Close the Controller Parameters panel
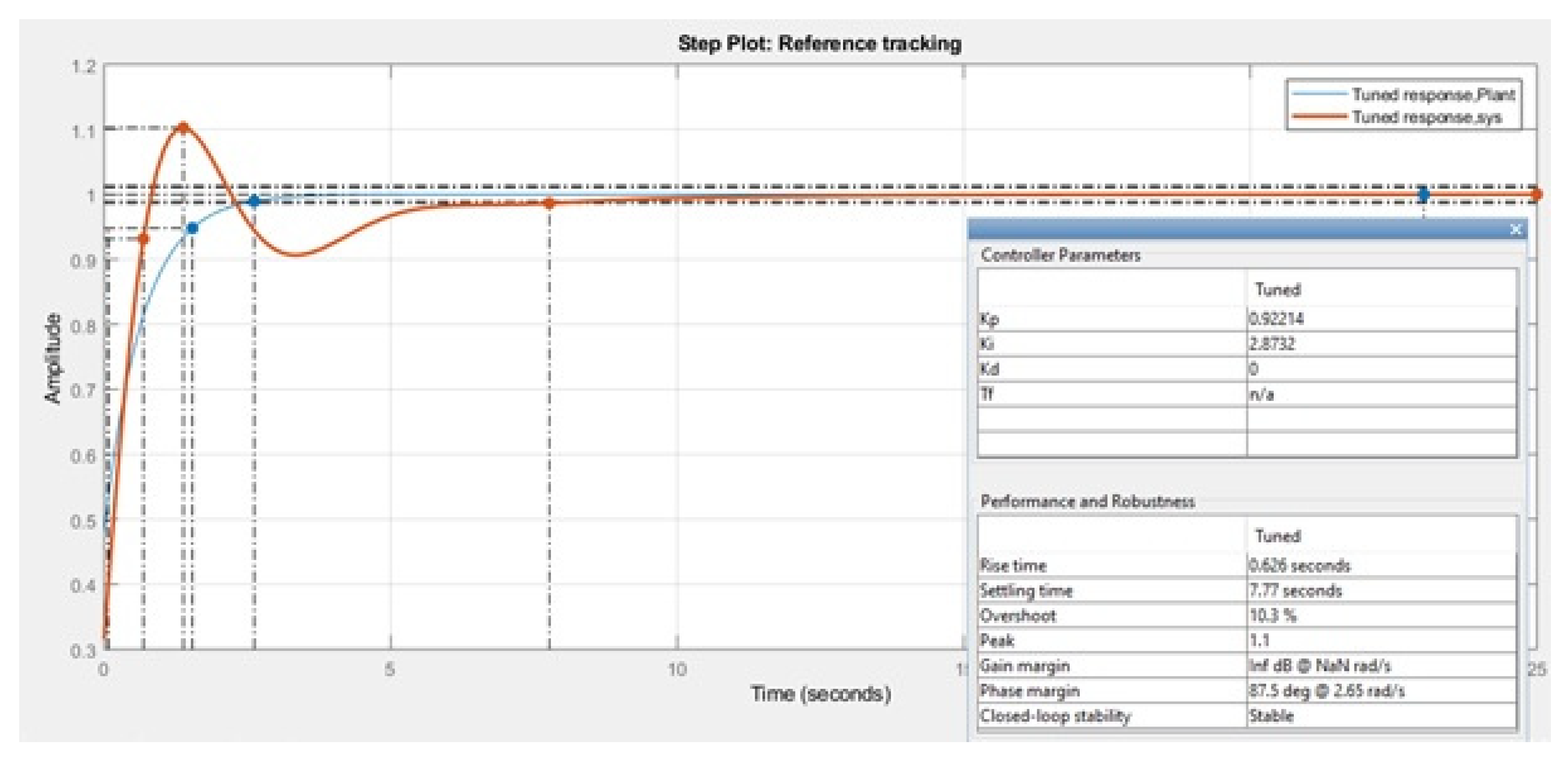 click(1516, 229)
